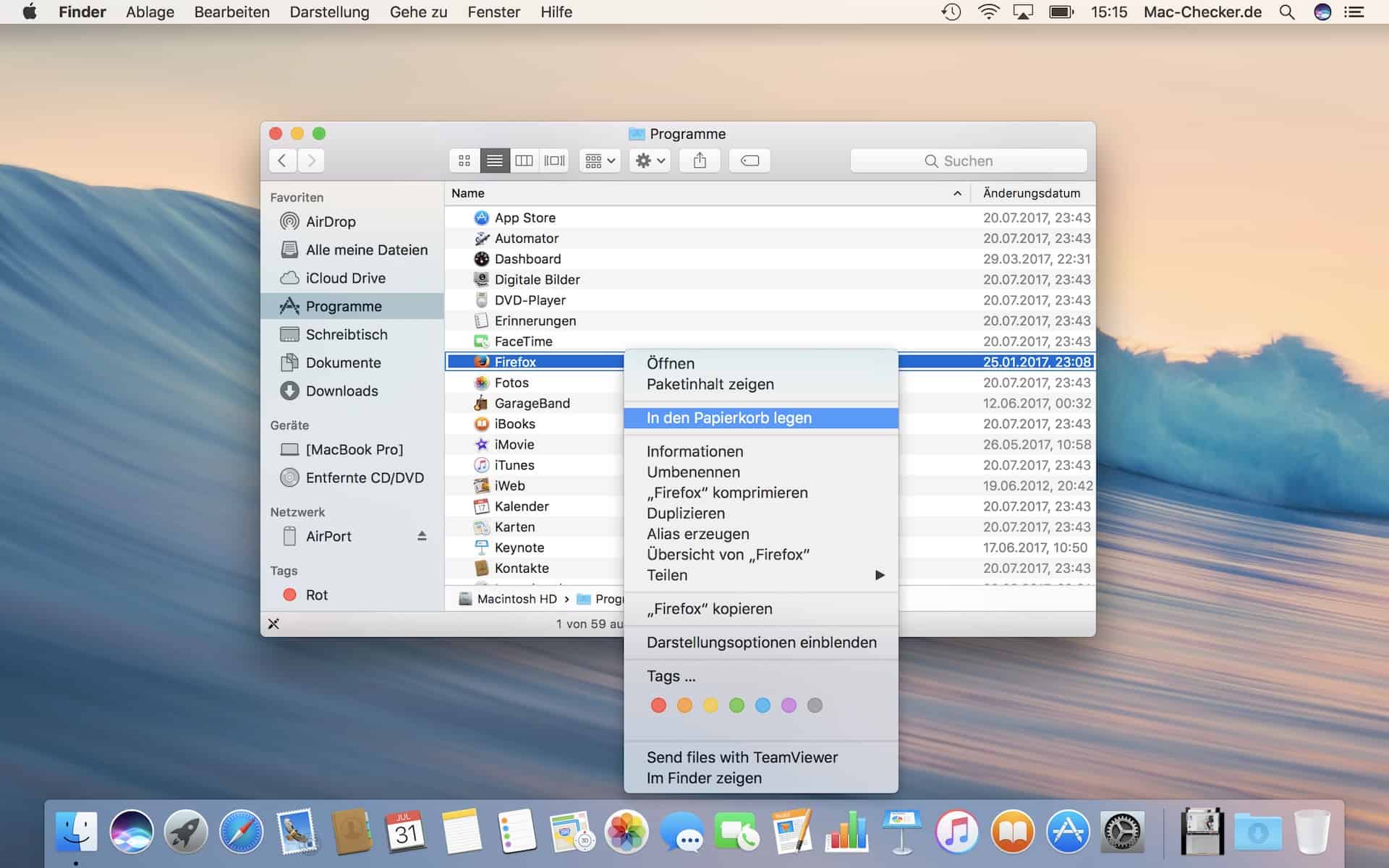
Task: Apply the gray tag color
Action: pos(815,705)
